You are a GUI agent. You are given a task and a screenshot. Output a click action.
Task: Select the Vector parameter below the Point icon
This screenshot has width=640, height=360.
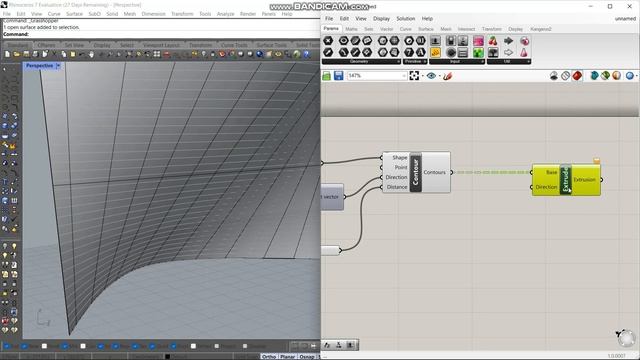coord(328,52)
